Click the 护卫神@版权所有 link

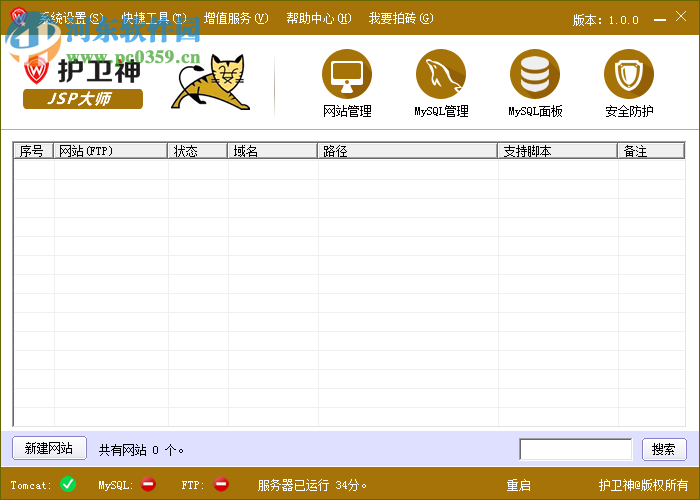pos(643,485)
